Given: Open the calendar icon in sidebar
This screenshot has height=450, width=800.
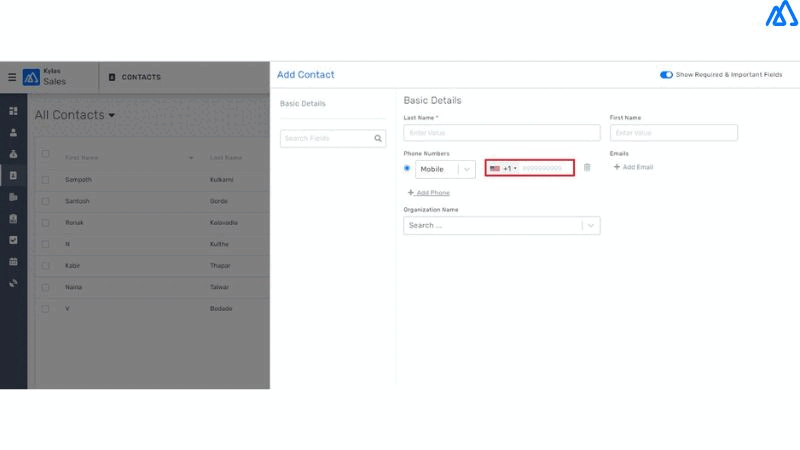Looking at the screenshot, I should (x=13, y=262).
